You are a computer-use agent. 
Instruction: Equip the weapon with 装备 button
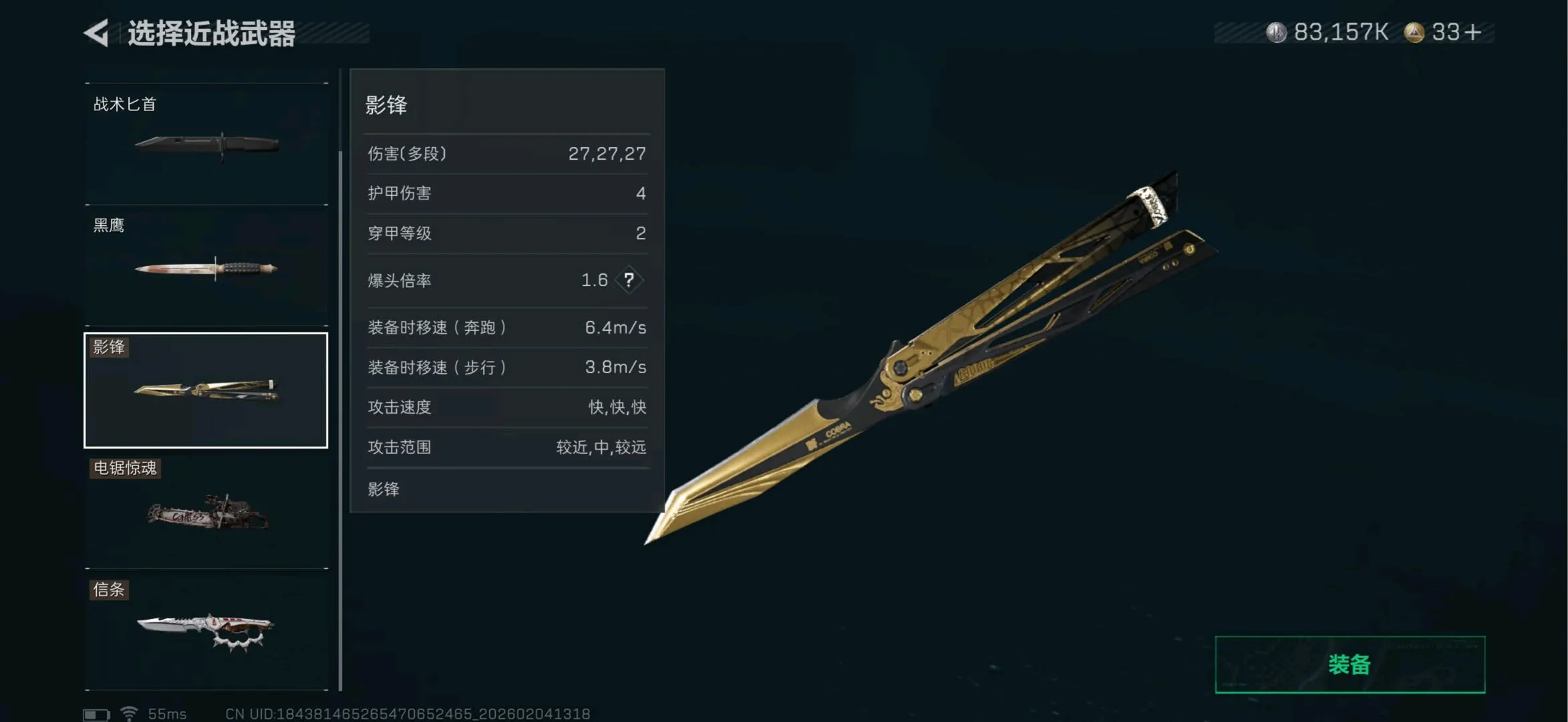(1350, 665)
